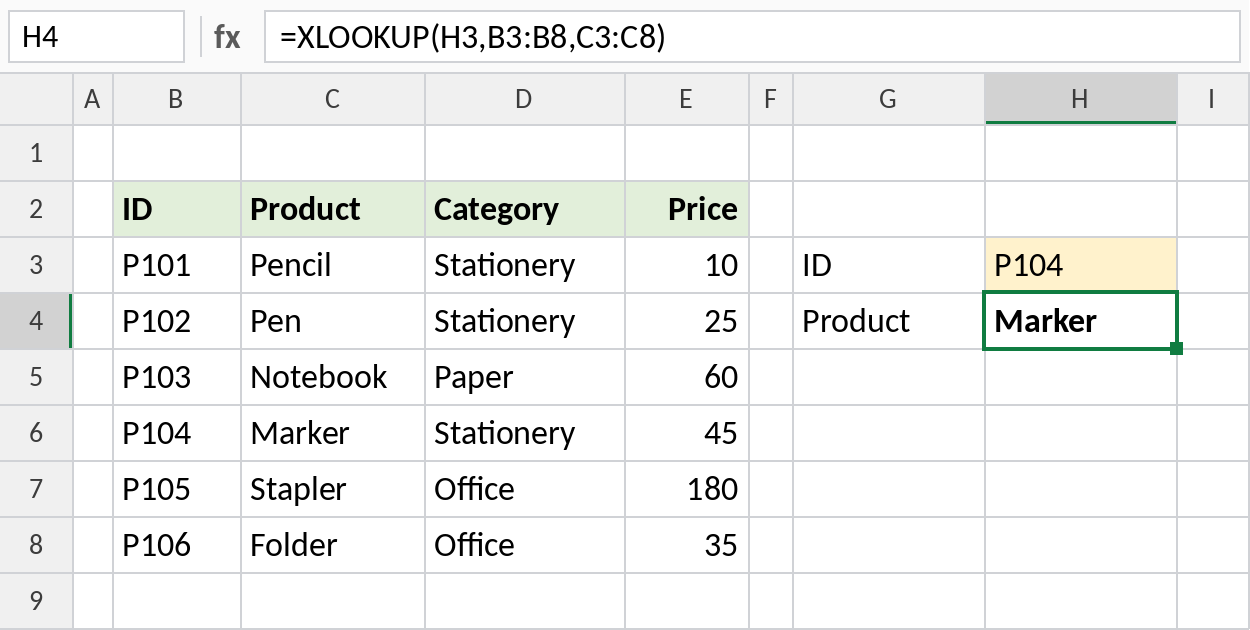This screenshot has height=630, width=1250.
Task: Select price cell with value 10
Action: tap(687, 265)
